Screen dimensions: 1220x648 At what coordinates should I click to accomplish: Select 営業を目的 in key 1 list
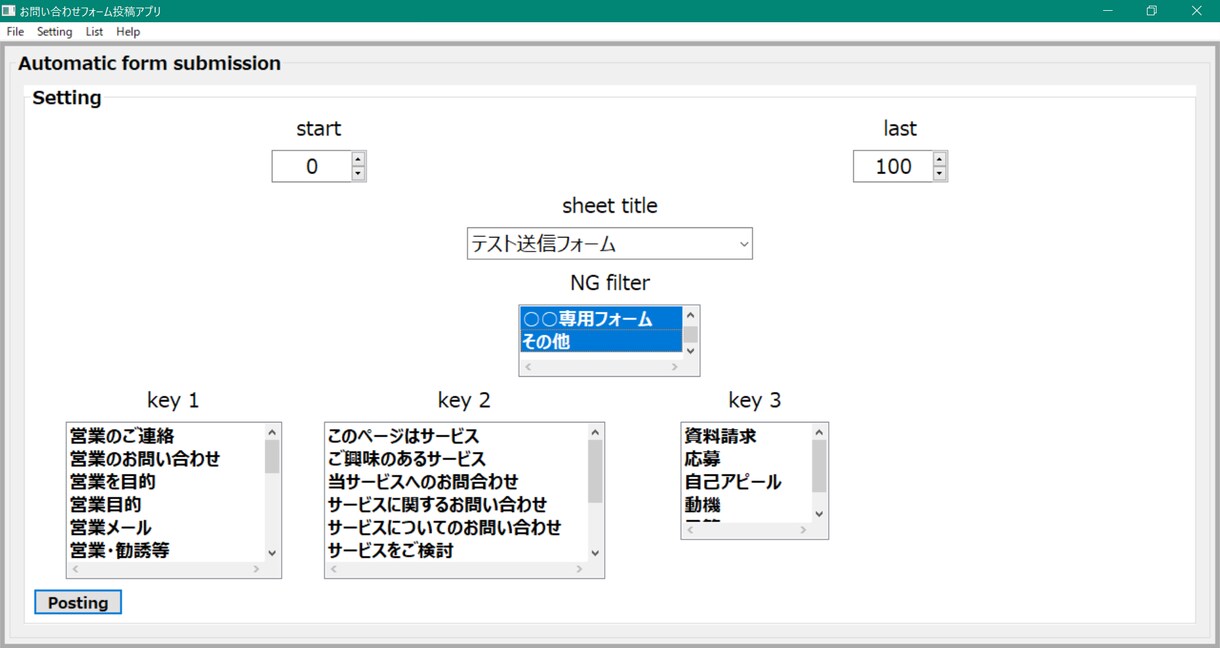coord(165,482)
